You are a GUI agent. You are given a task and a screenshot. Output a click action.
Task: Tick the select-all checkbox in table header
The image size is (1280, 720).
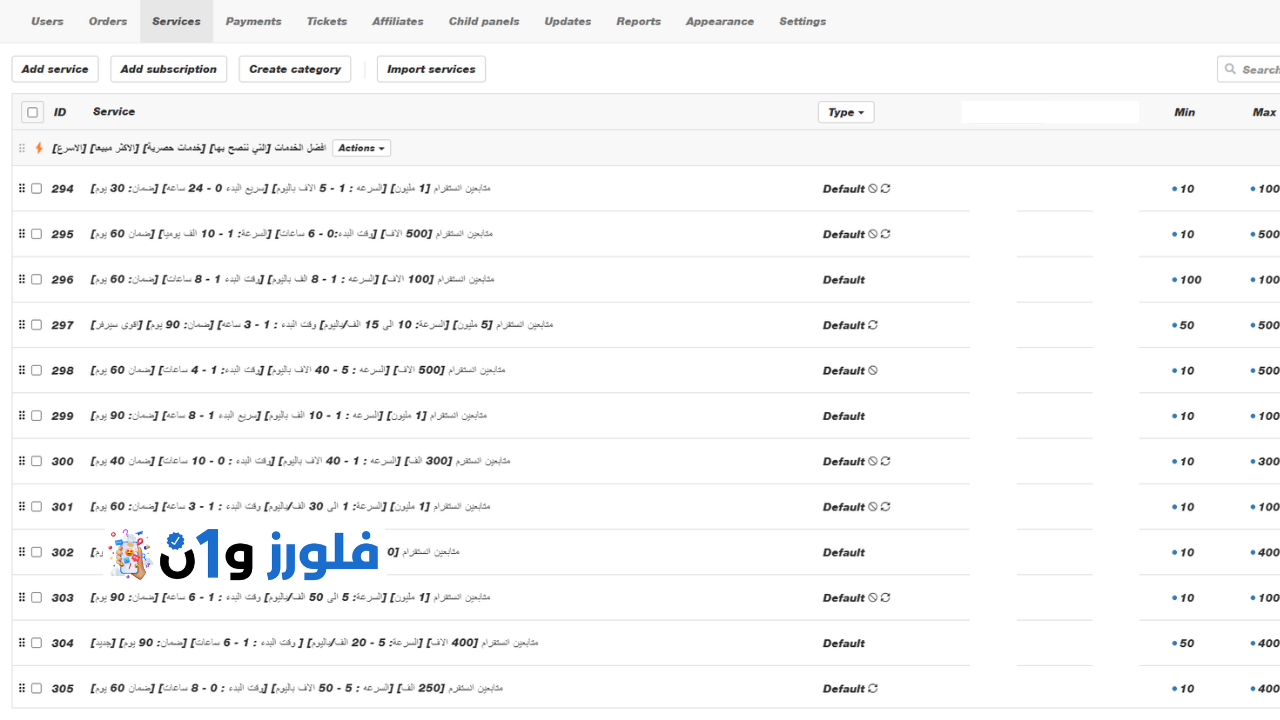[x=33, y=113]
